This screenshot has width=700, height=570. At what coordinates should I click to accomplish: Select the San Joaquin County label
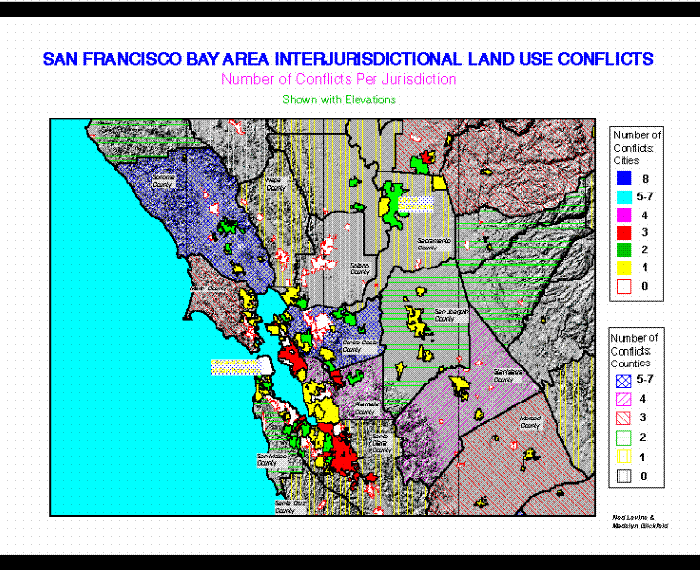(x=451, y=315)
